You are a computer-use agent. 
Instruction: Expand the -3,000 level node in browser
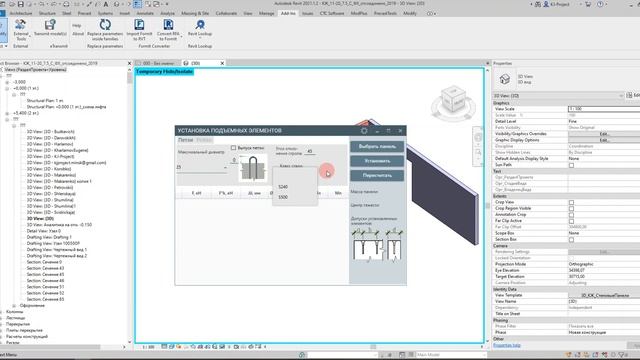tap(7, 82)
